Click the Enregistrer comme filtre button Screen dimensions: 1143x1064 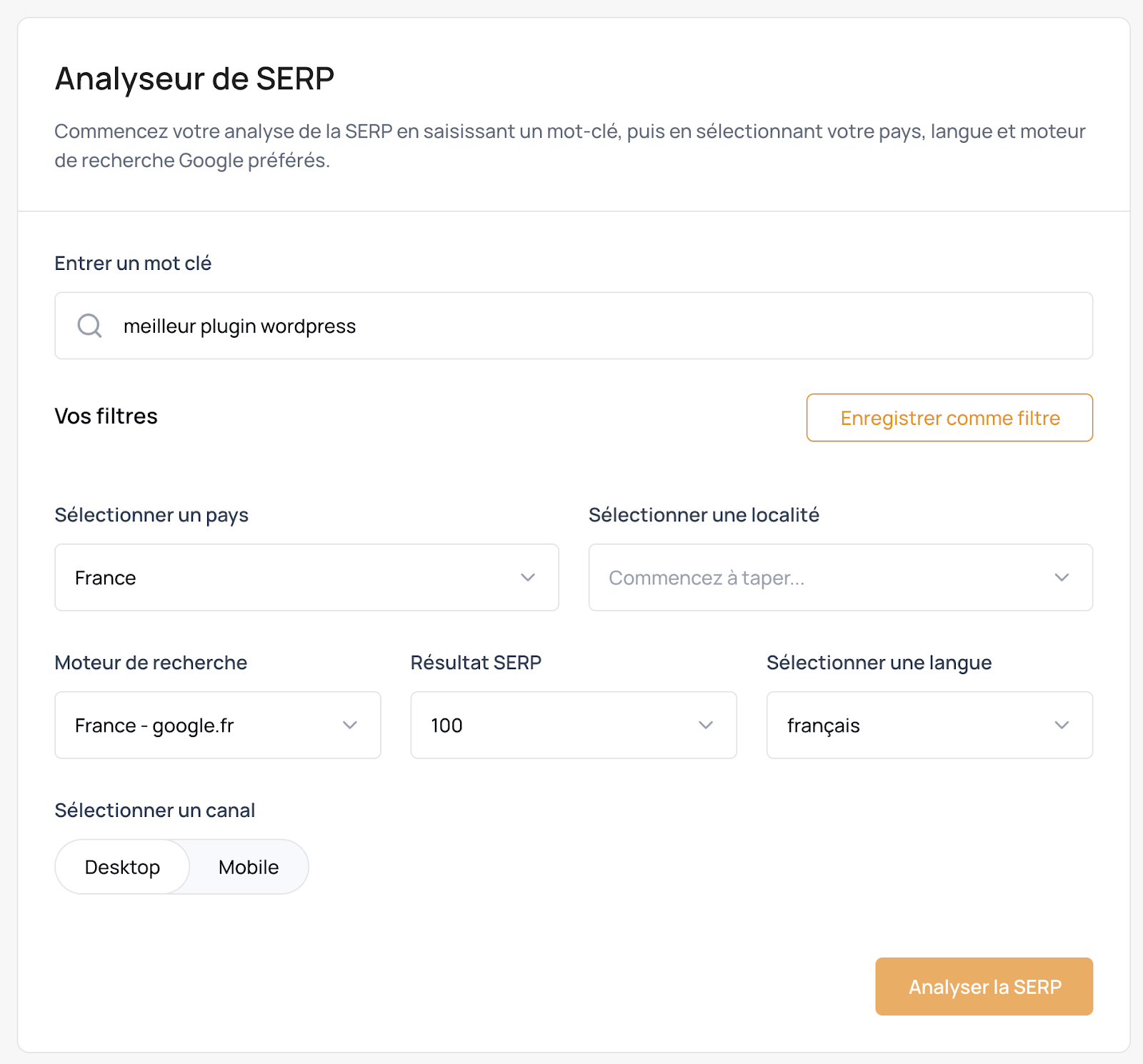(x=949, y=418)
